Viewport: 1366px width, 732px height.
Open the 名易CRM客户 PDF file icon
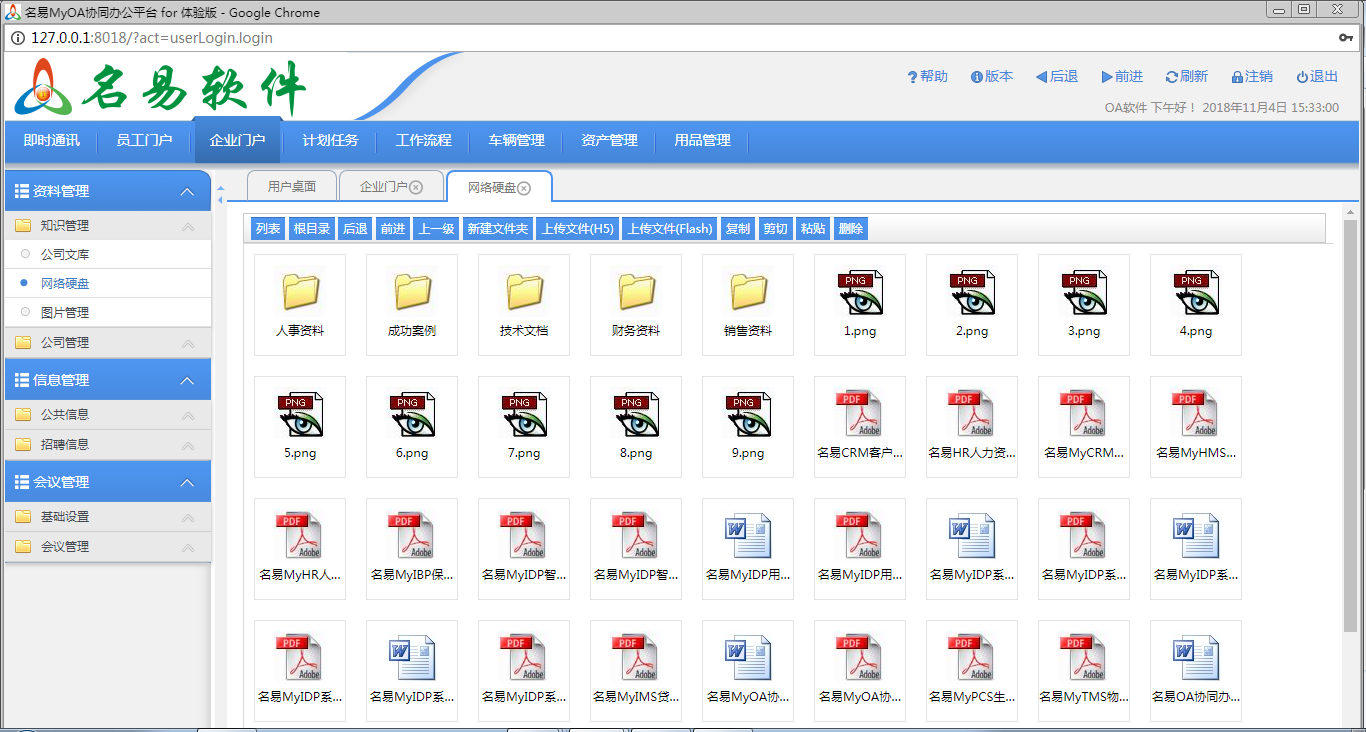(860, 415)
